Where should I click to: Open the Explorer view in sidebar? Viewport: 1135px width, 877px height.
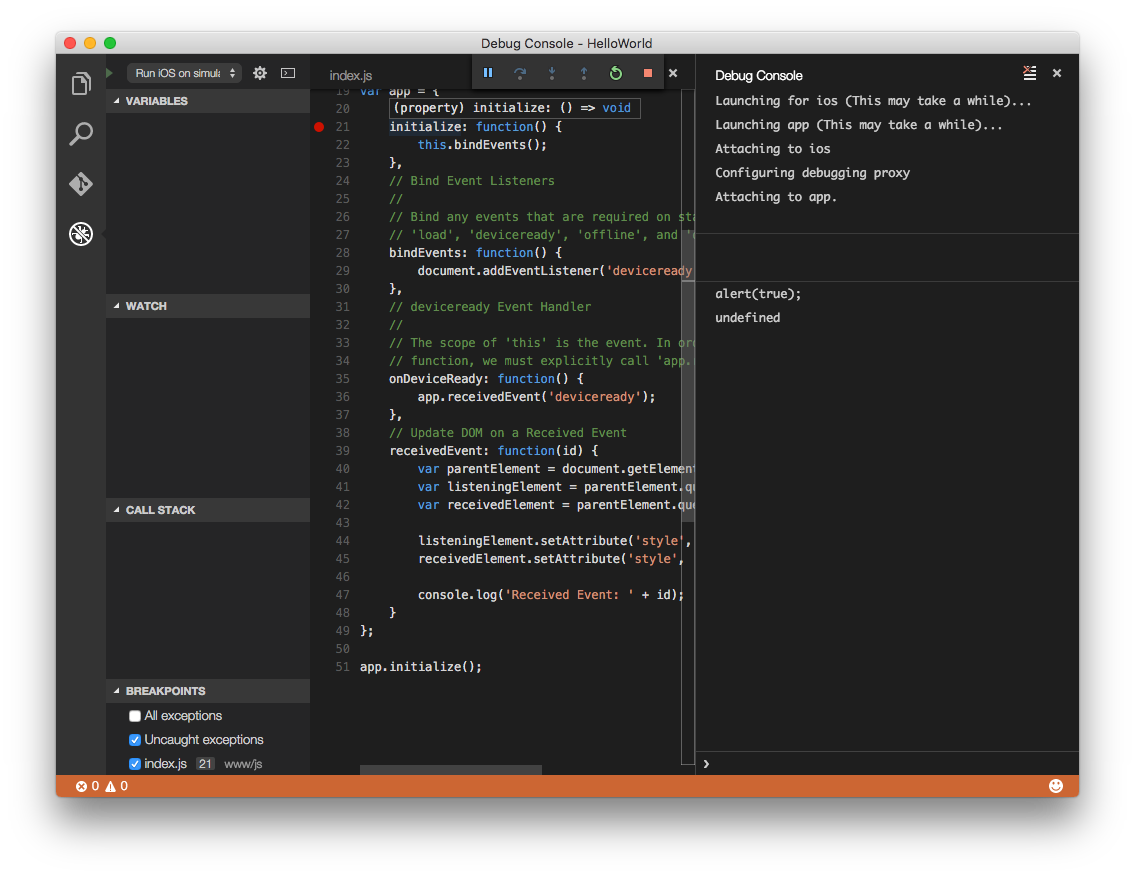pos(81,84)
